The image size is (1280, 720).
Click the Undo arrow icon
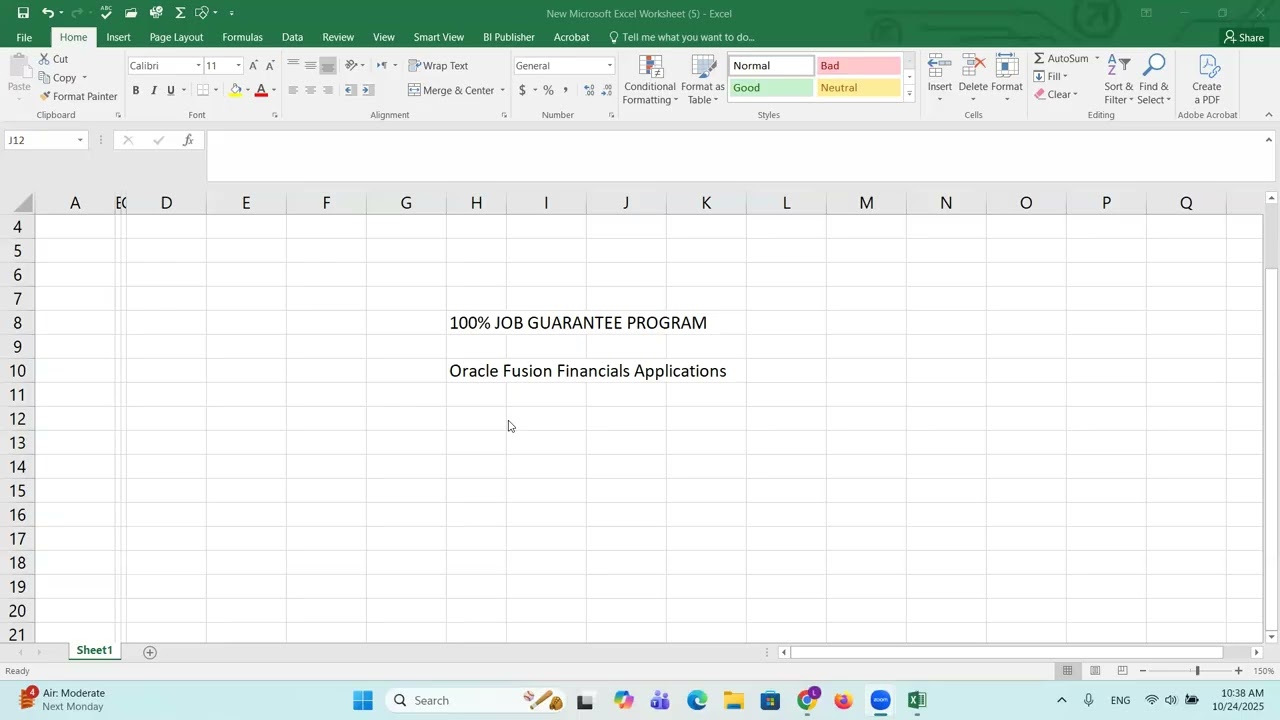47,13
